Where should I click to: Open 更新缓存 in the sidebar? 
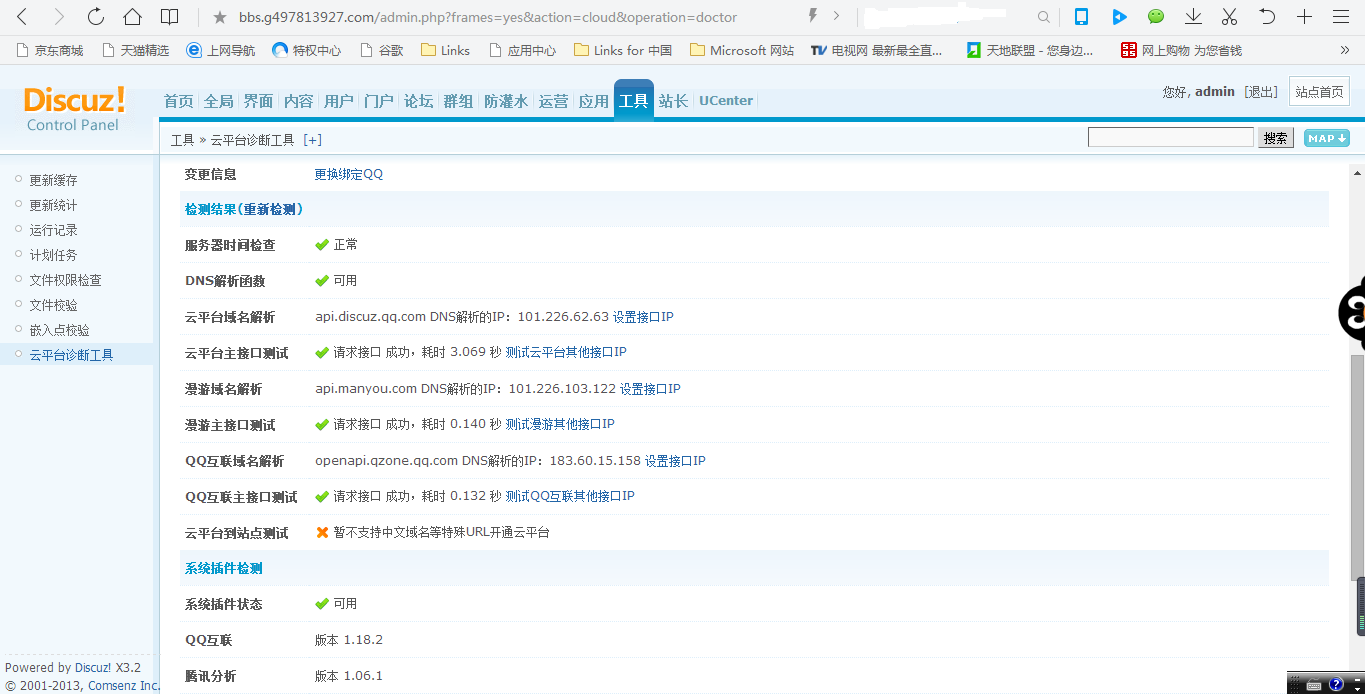(53, 180)
